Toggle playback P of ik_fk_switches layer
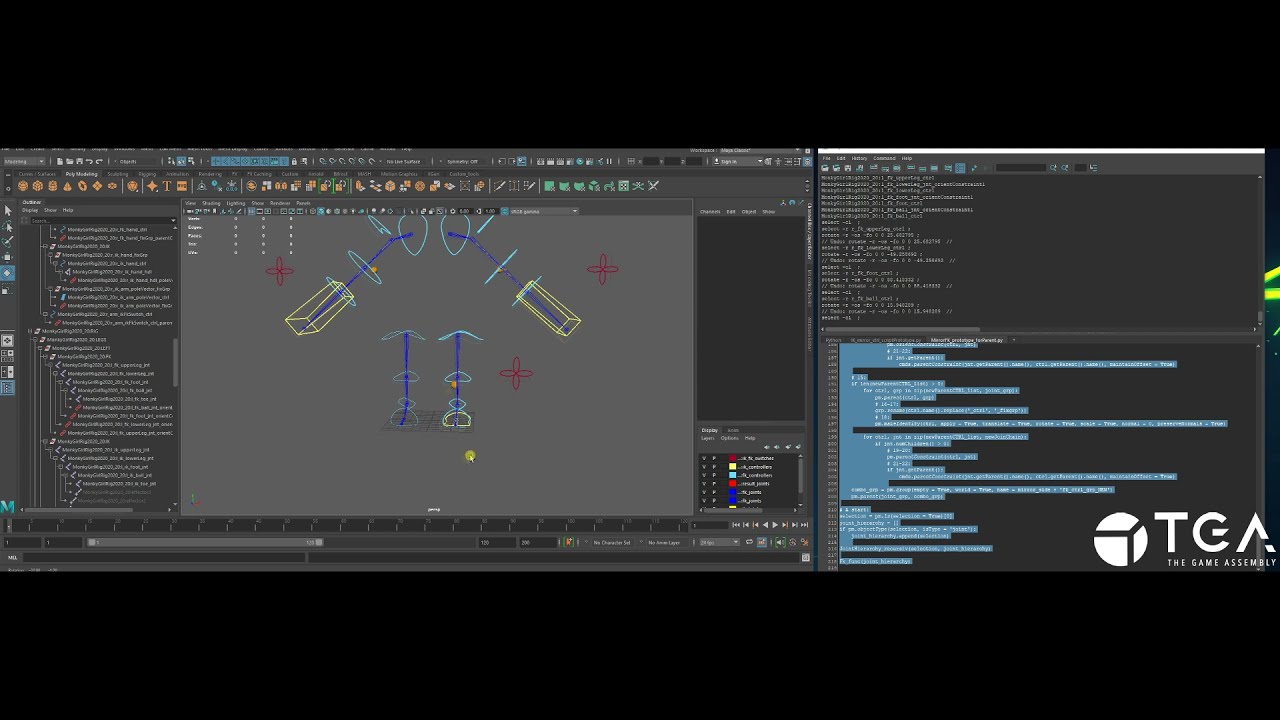 coord(714,458)
